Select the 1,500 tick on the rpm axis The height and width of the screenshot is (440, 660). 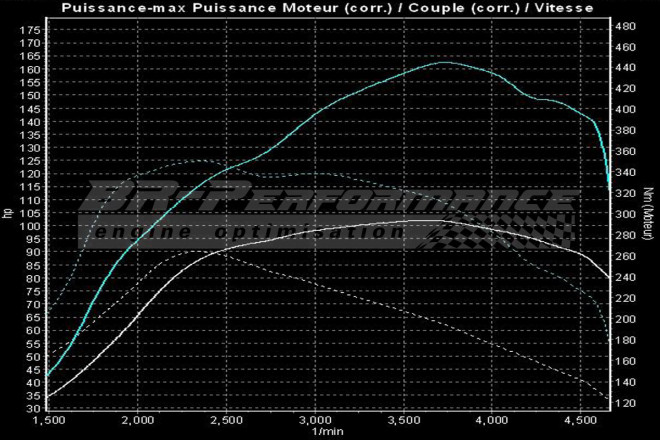click(x=48, y=420)
